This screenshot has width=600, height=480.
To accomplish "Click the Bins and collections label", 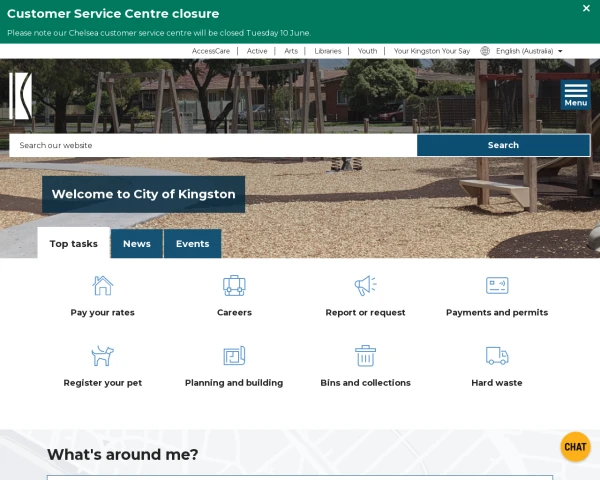I will point(365,383).
